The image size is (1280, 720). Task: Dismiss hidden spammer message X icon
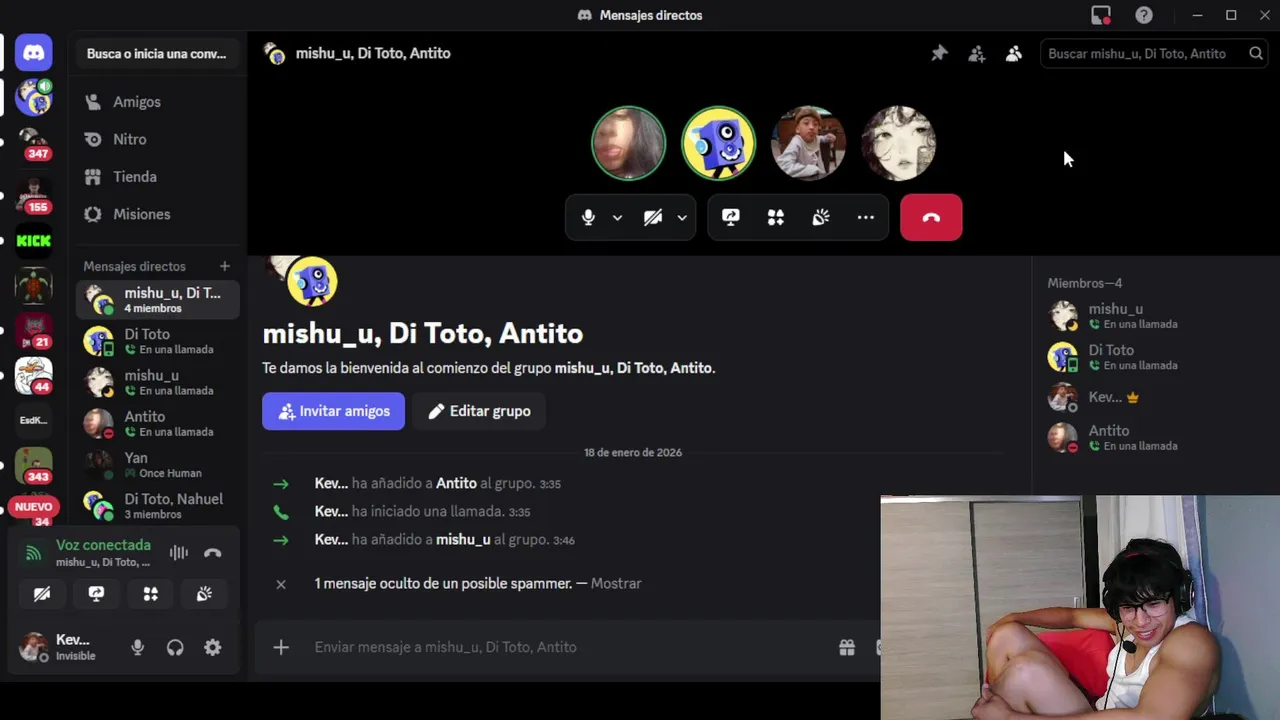pos(281,584)
